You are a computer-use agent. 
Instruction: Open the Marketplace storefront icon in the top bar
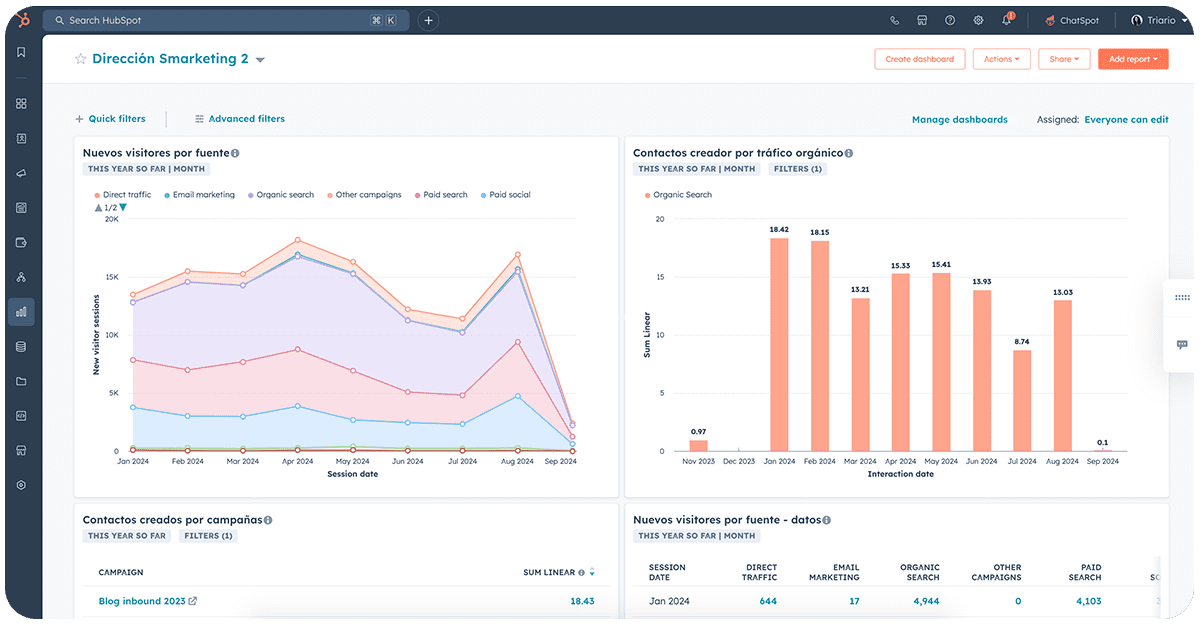(922, 20)
